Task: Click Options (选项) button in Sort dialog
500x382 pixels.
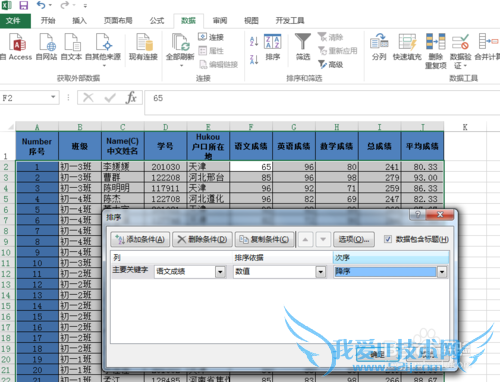Action: [354, 239]
